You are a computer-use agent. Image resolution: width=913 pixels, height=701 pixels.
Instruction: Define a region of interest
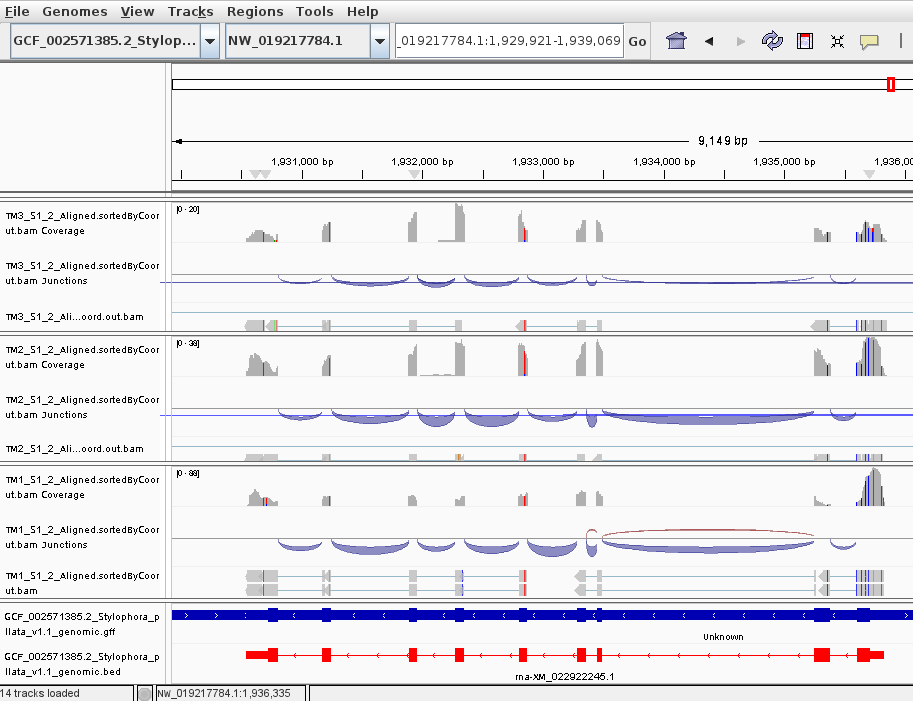(x=805, y=41)
